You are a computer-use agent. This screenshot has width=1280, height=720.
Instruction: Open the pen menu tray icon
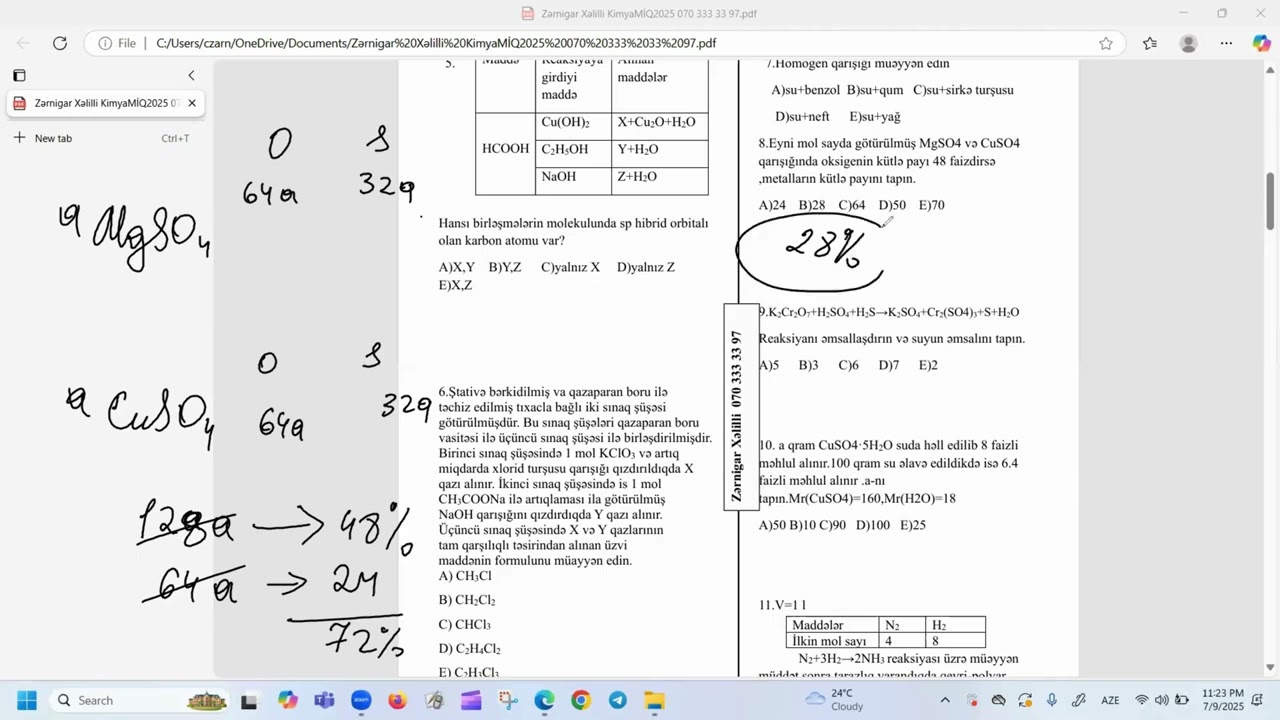1079,700
